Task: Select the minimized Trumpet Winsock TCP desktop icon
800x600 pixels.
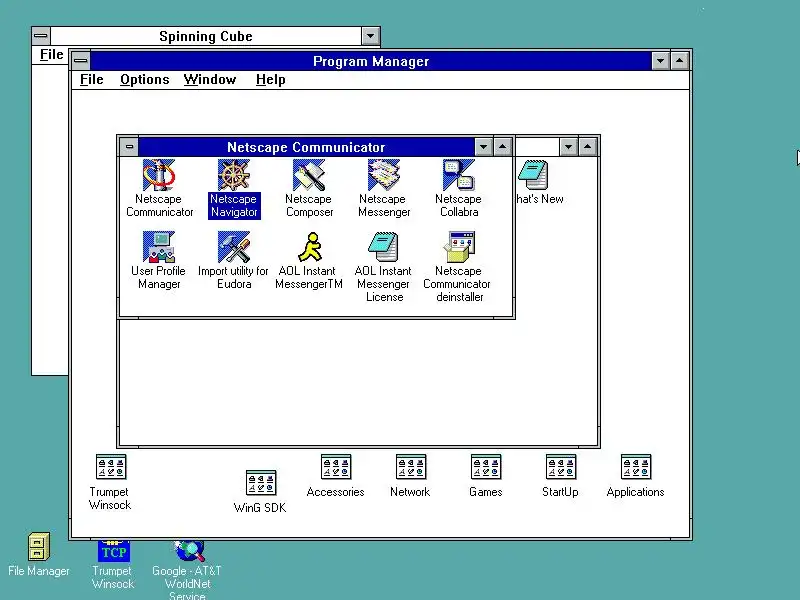Action: [x=113, y=551]
